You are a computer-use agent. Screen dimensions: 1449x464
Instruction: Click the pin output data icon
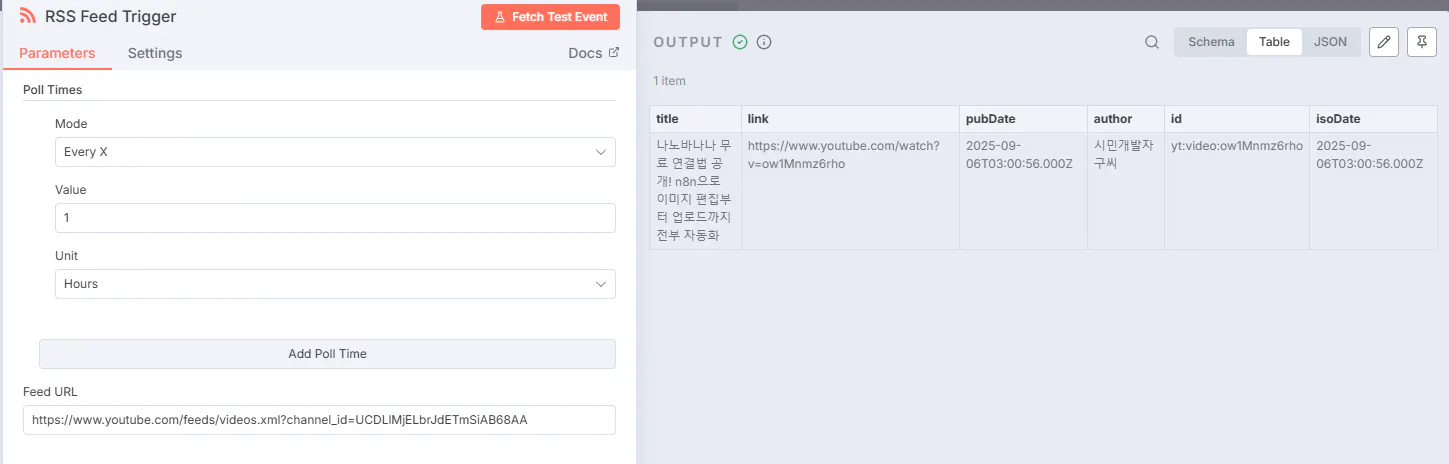point(1421,42)
